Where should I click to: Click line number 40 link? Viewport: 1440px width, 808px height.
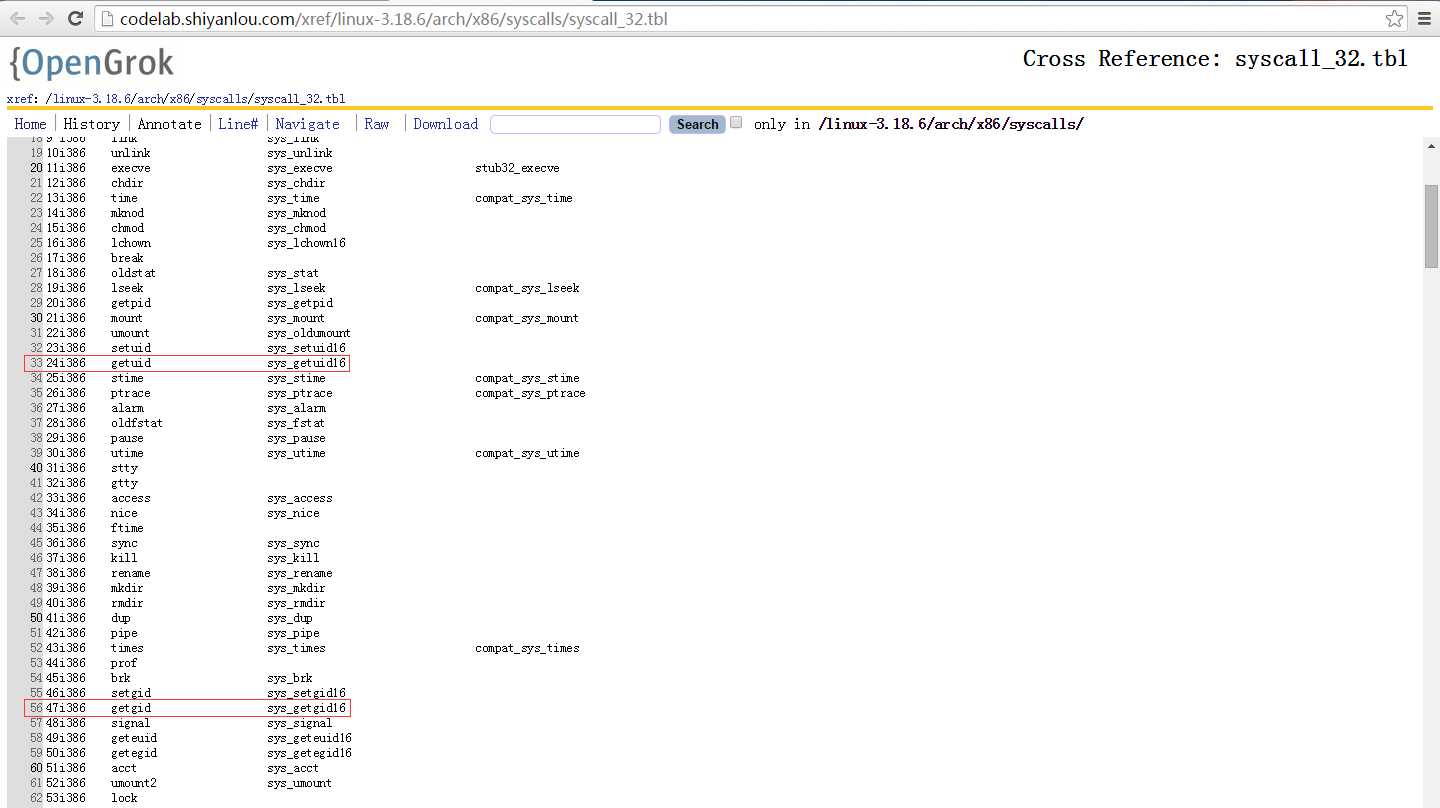click(36, 468)
